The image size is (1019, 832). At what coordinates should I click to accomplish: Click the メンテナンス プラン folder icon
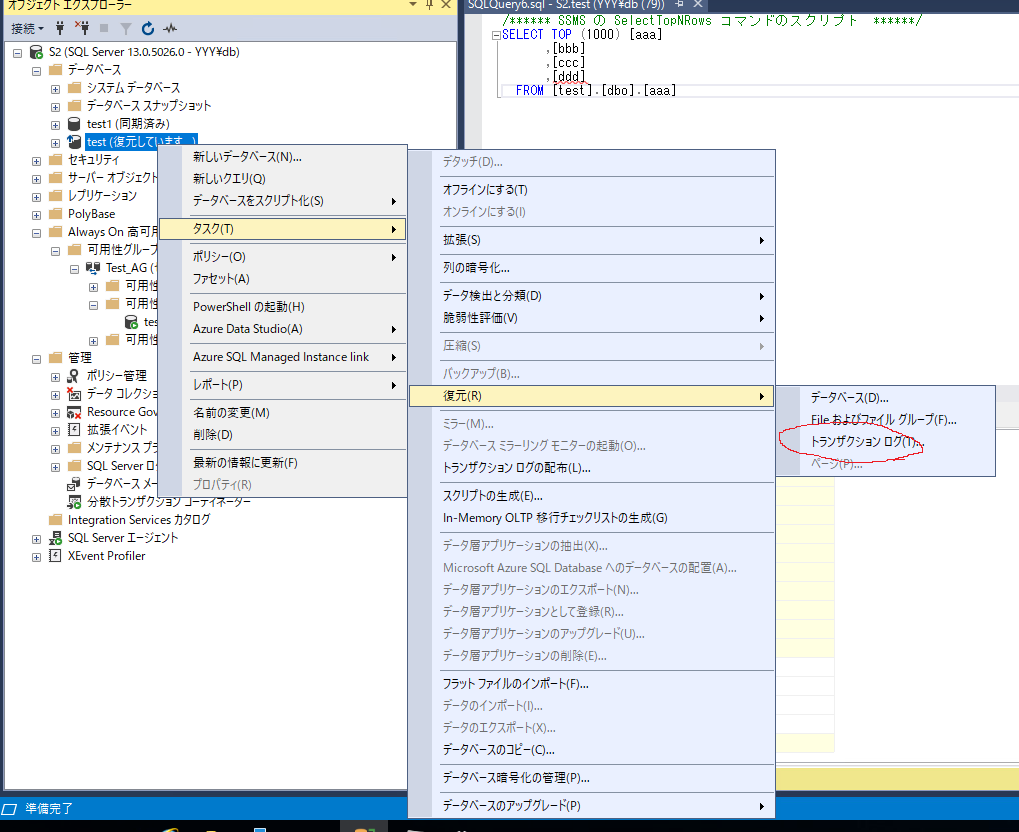(74, 448)
